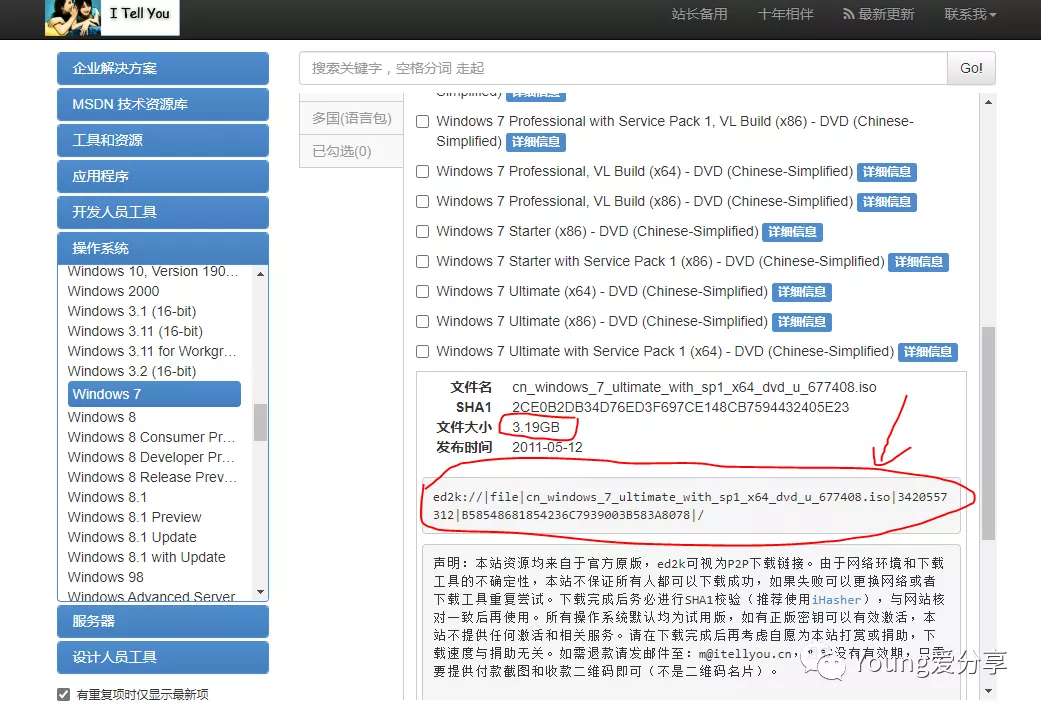The width and height of the screenshot is (1041, 711).
Task: Click the I Tell You logo image
Action: tap(112, 18)
